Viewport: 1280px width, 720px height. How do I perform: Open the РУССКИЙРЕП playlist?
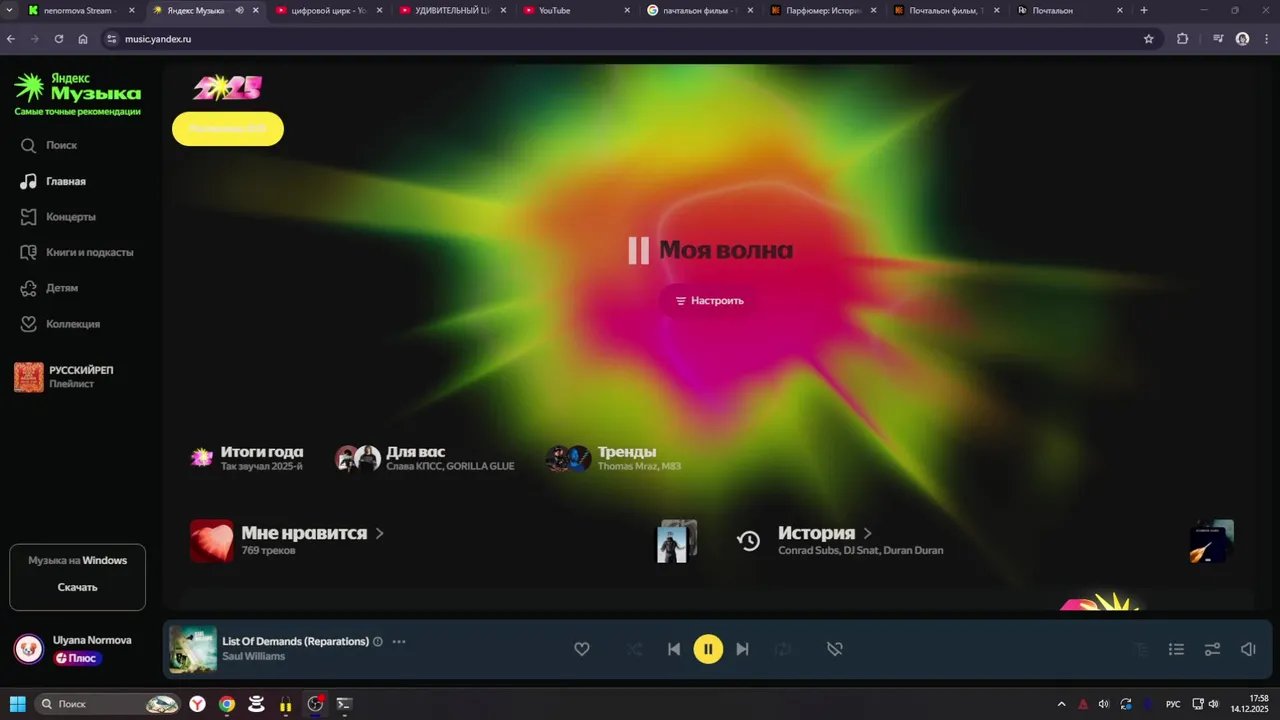pos(65,377)
